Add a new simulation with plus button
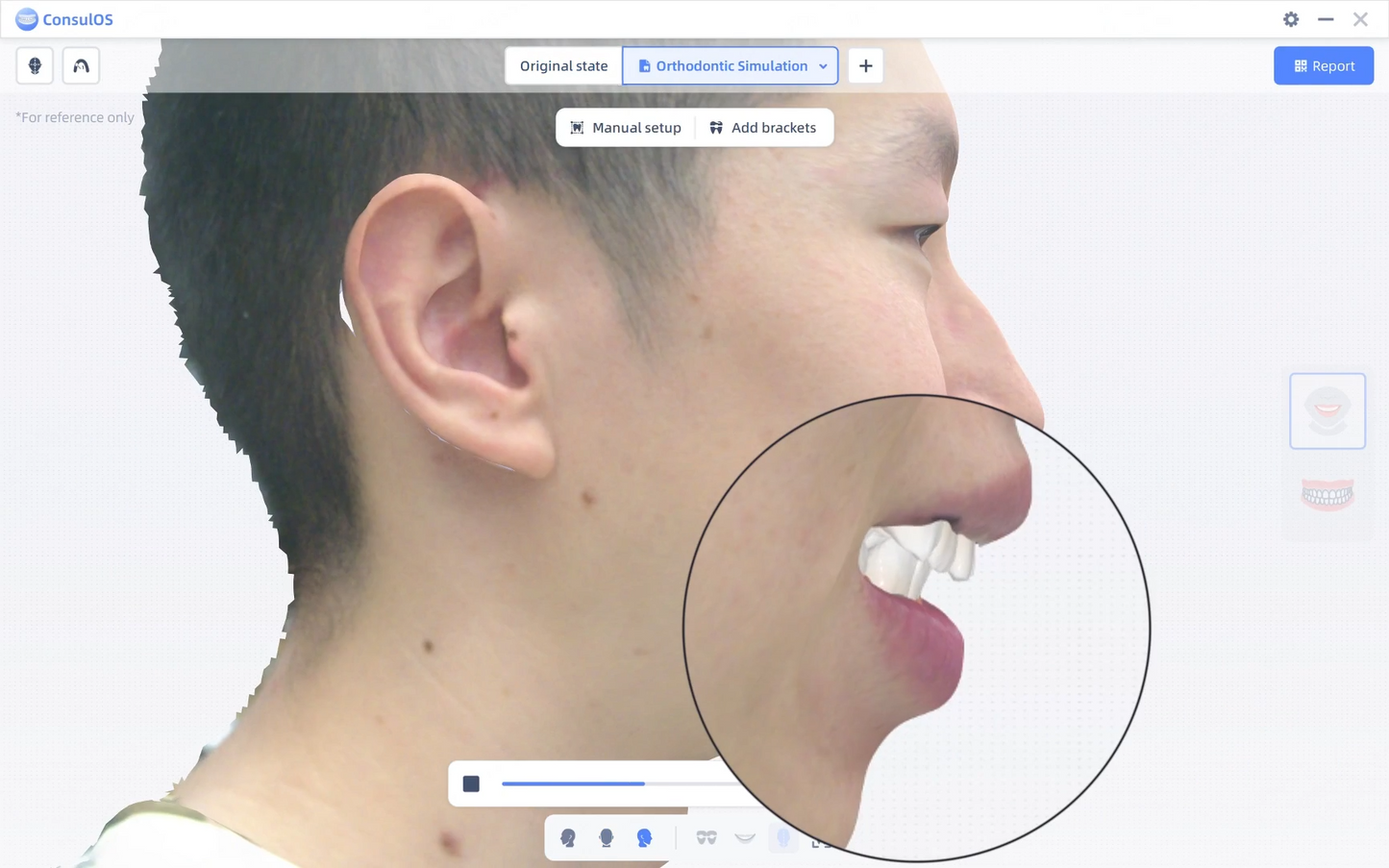Screen dimensions: 1389x868 coord(865,65)
